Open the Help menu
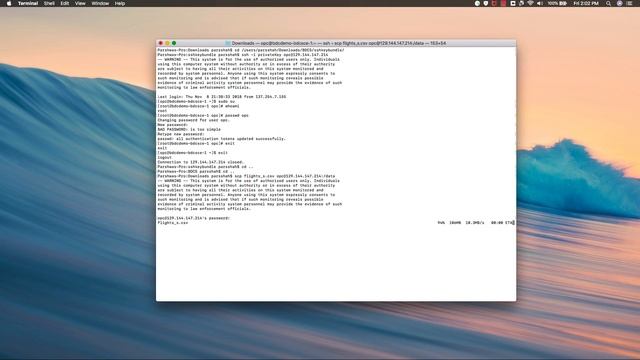Viewport: 640px width, 360px height. [x=120, y=3]
